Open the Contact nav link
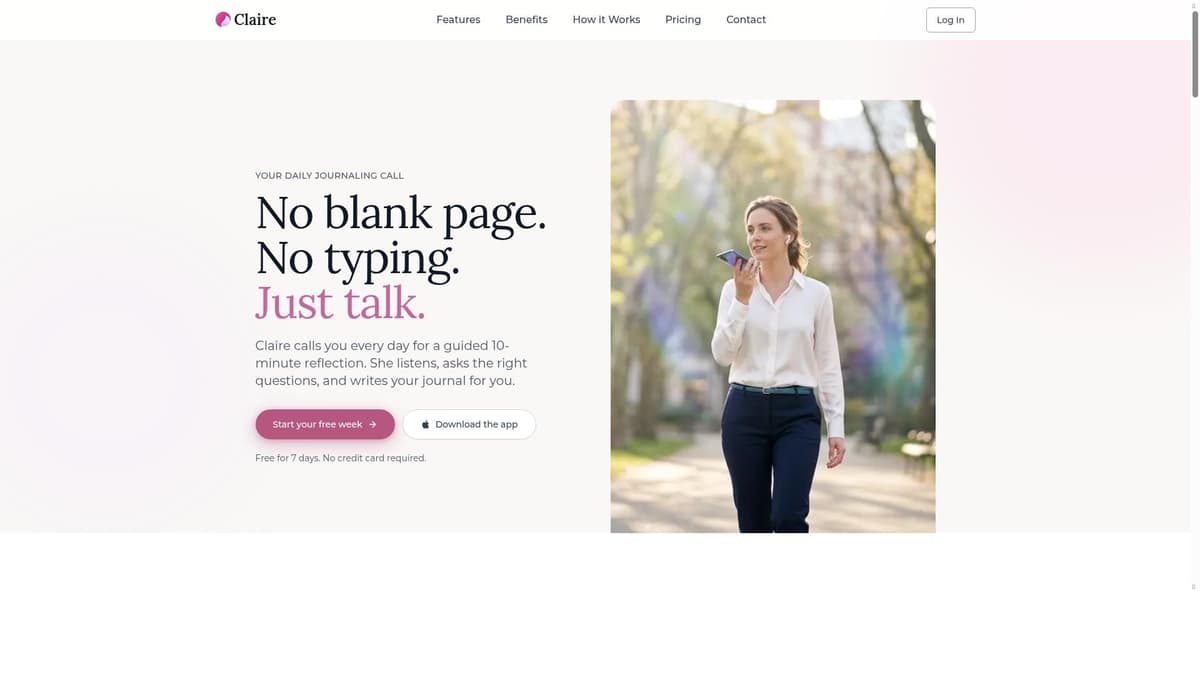 click(x=746, y=20)
